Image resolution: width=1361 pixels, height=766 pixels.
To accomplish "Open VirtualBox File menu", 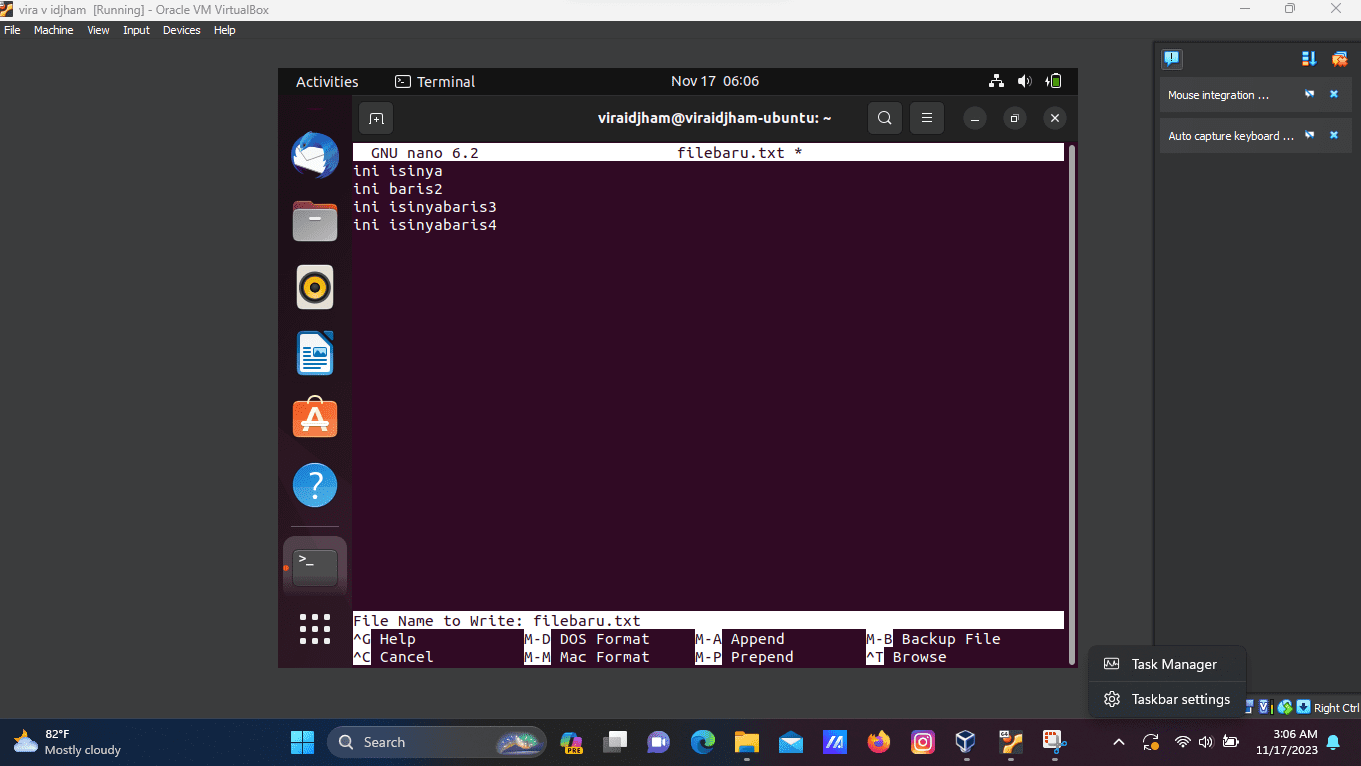I will tap(12, 30).
